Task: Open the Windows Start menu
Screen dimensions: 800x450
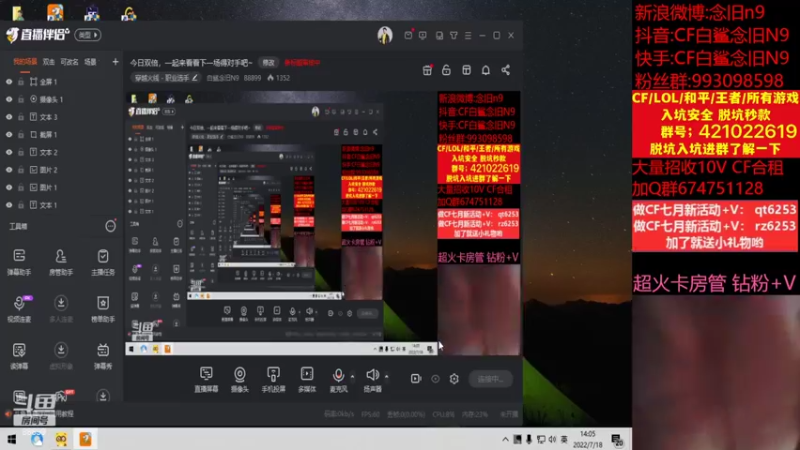Action: (x=11, y=439)
